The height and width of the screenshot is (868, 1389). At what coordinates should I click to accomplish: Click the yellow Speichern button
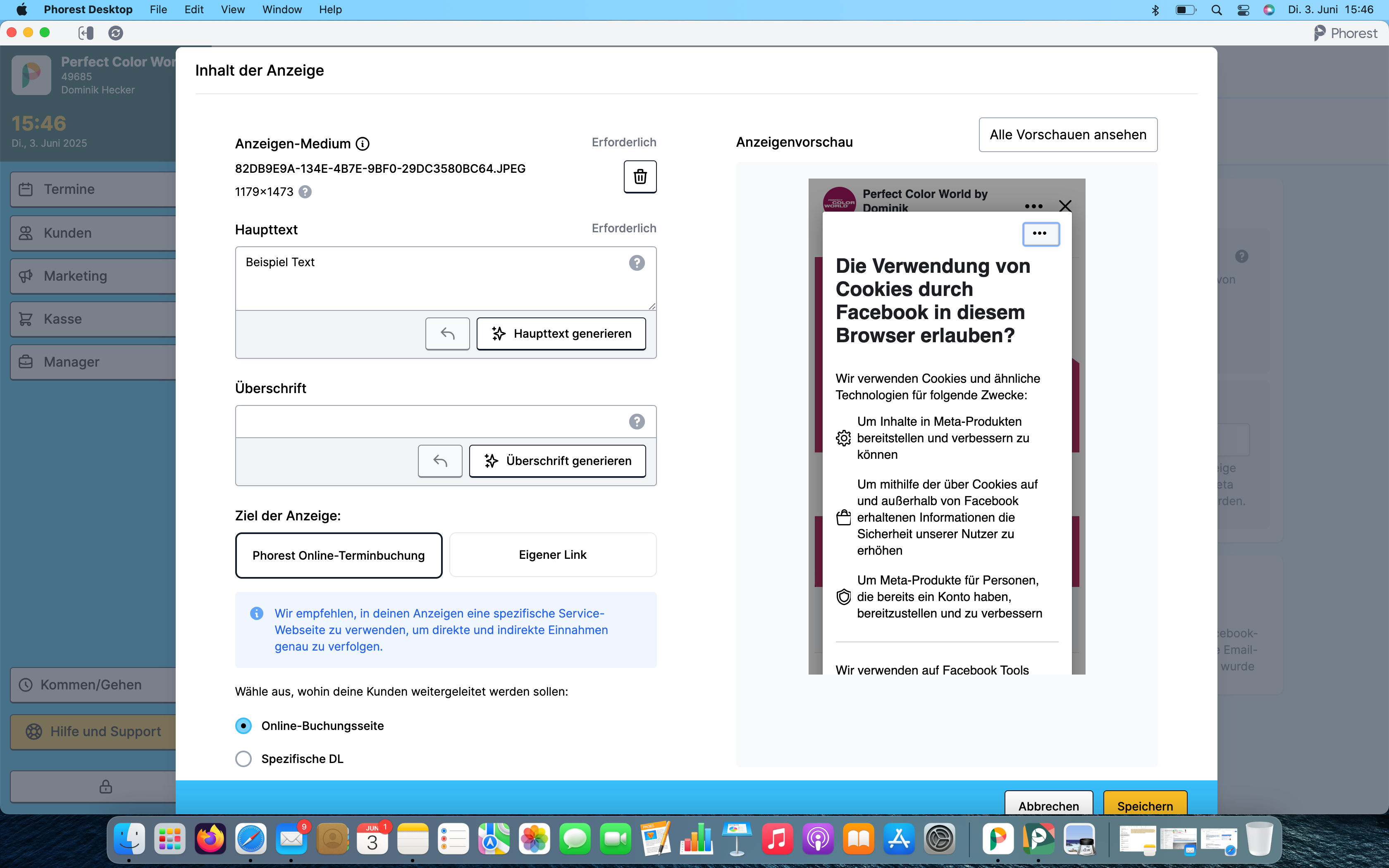[1145, 804]
